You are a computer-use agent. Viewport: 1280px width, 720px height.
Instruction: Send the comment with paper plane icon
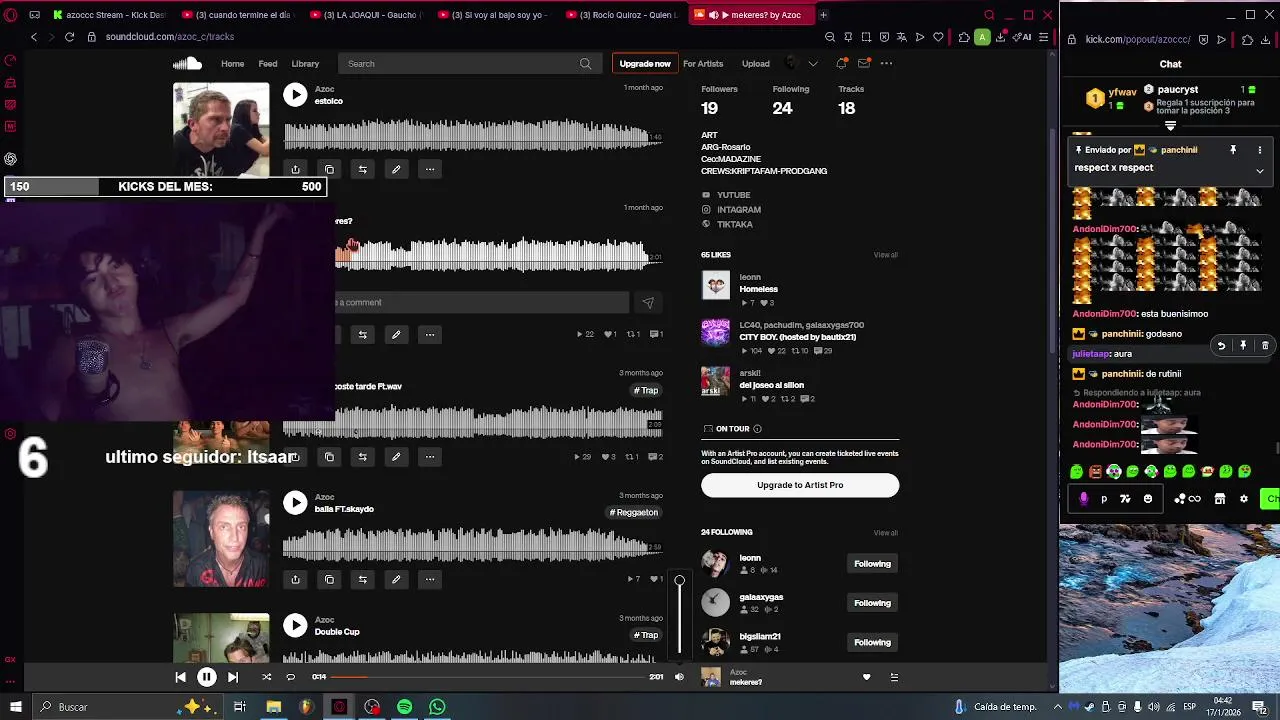point(648,302)
